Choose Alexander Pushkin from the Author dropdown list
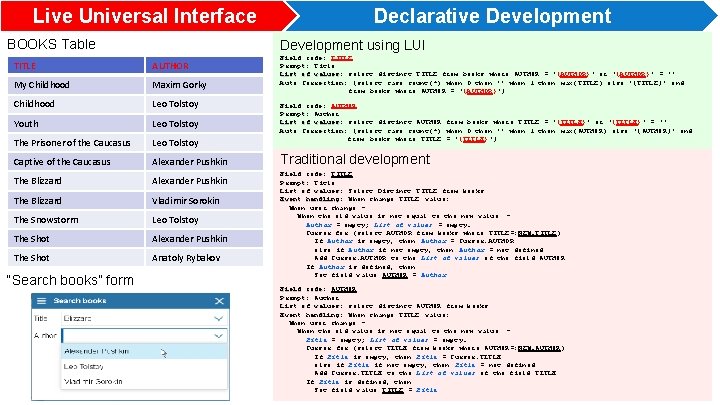Image resolution: width=720 pixels, height=405 pixels. point(144,351)
